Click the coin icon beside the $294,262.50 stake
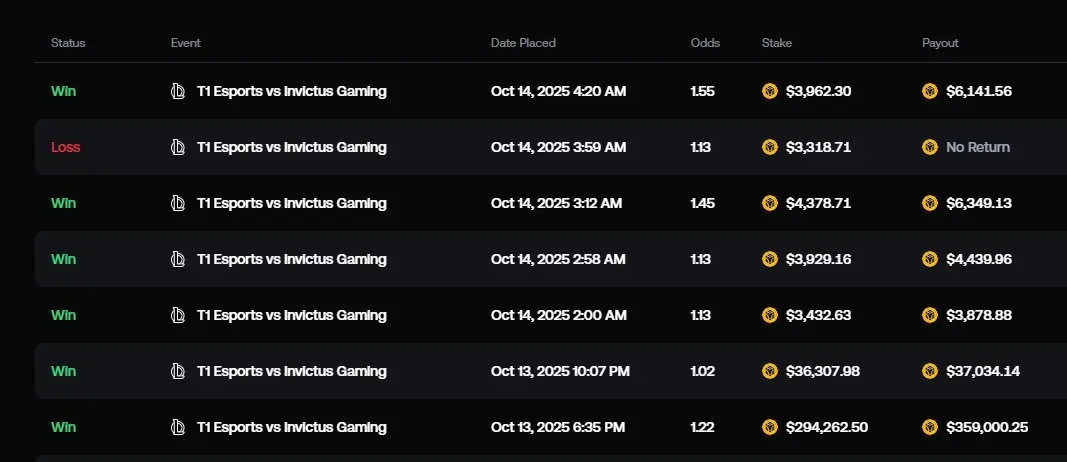The height and width of the screenshot is (462, 1067). point(770,427)
